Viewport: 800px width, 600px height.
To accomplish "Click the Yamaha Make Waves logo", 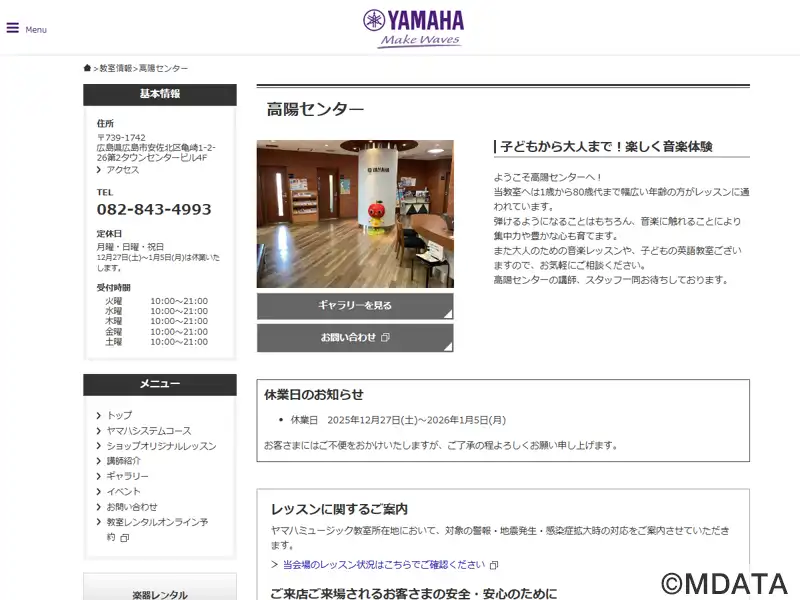I will [413, 27].
